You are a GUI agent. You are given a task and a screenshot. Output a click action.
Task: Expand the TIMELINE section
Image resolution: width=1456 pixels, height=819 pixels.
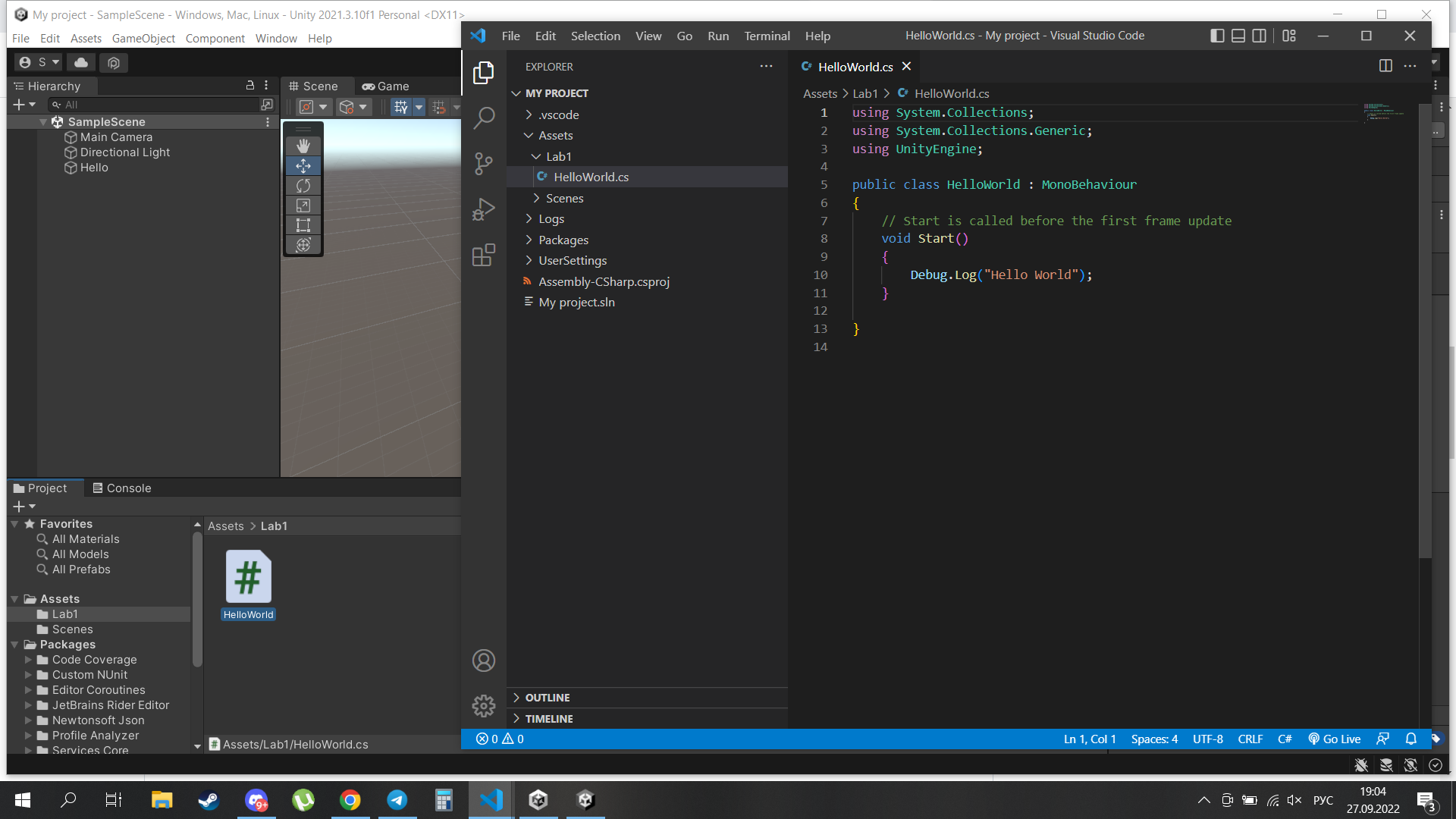[x=516, y=719]
